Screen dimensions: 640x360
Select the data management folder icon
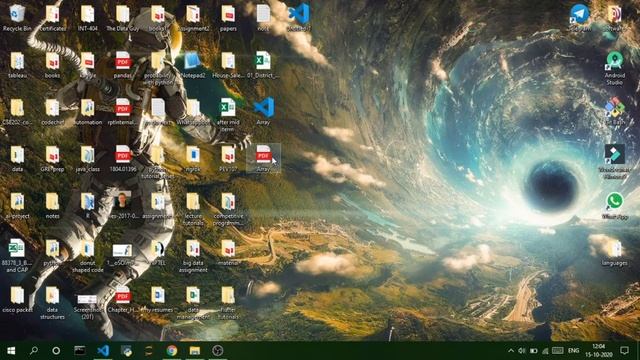[x=193, y=302]
